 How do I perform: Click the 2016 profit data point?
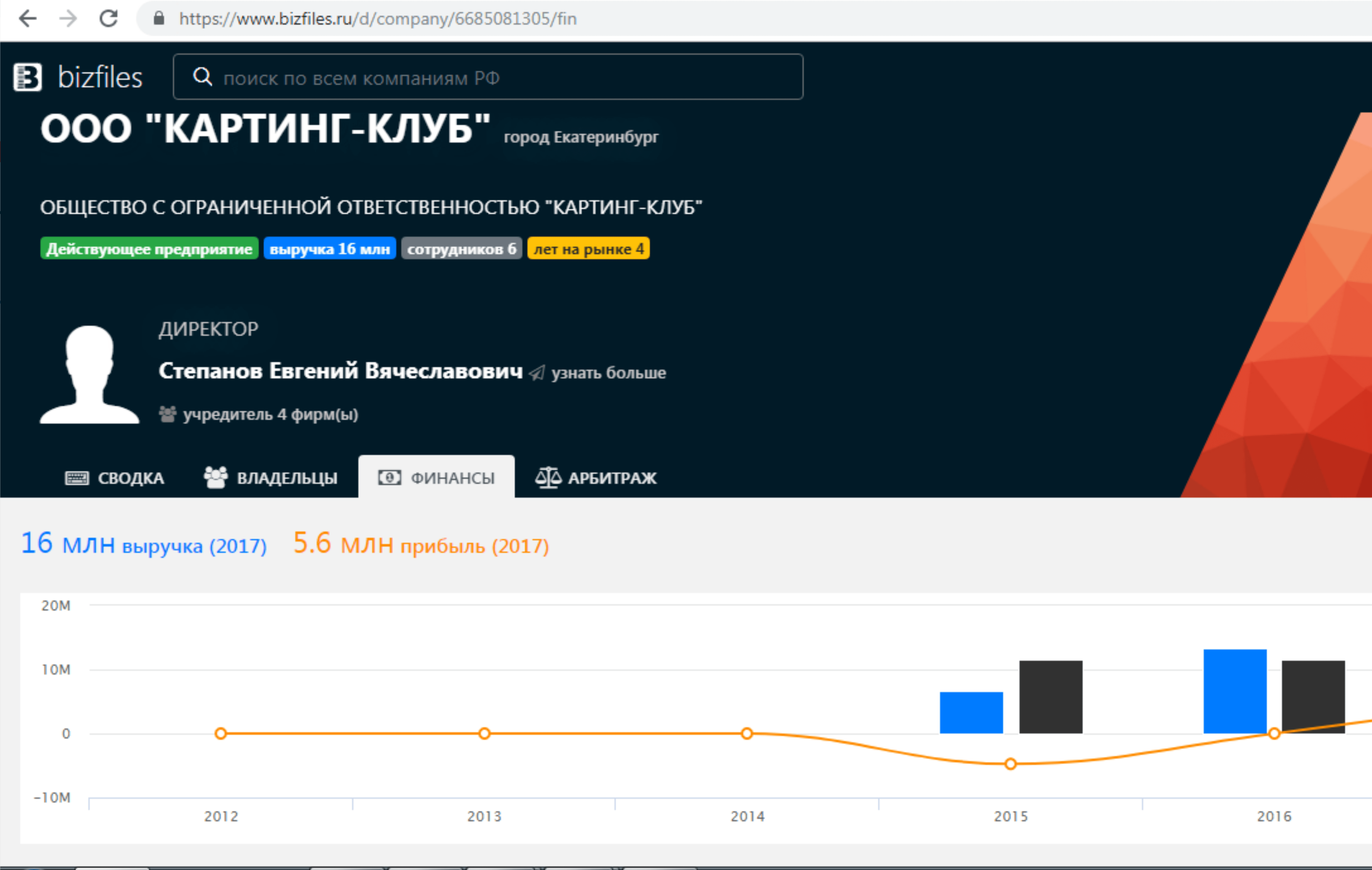tap(1275, 733)
